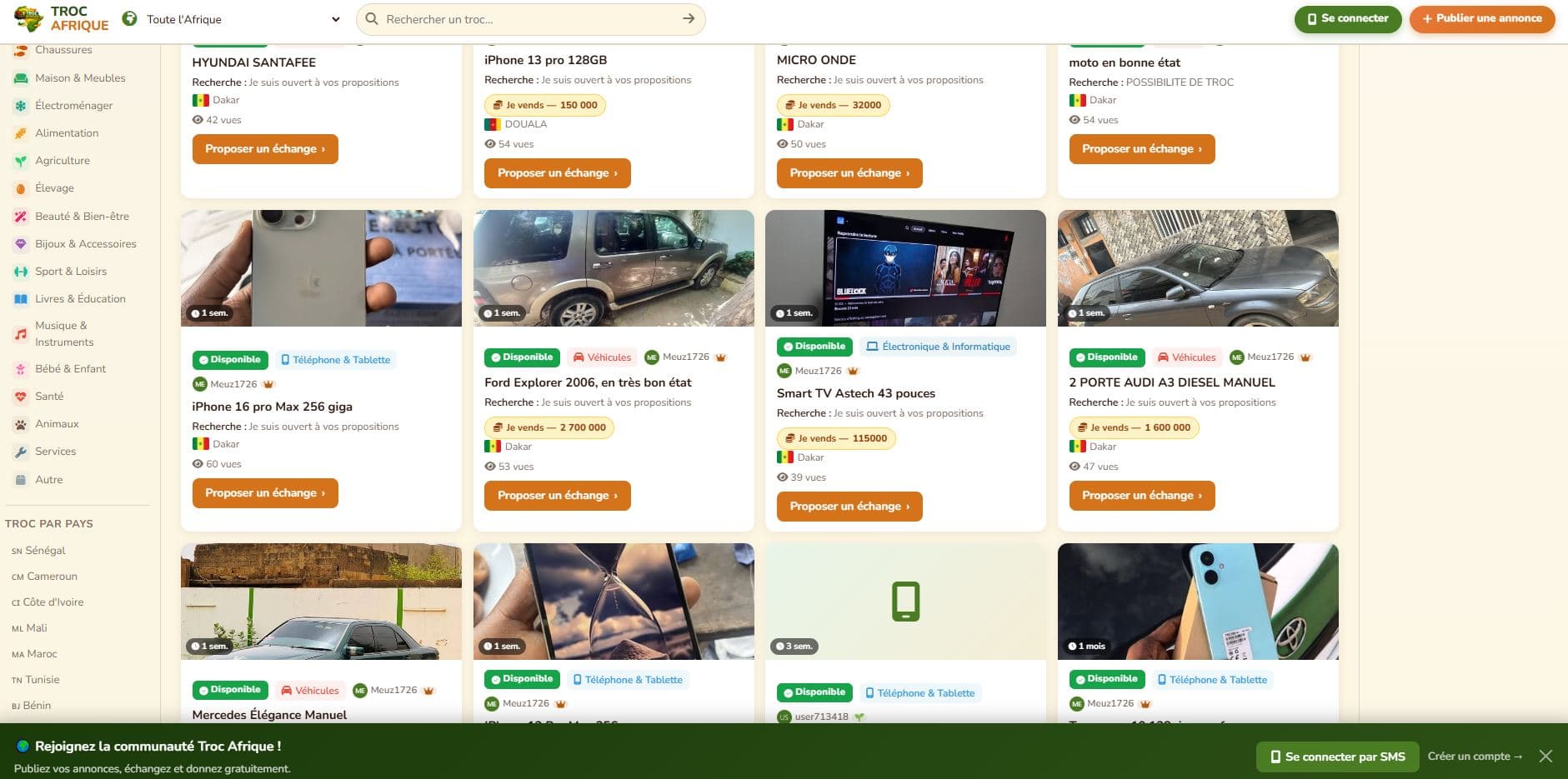Click the globe icon beside Toute l'Afrique
Screen dimensions: 1568x779
tap(129, 18)
